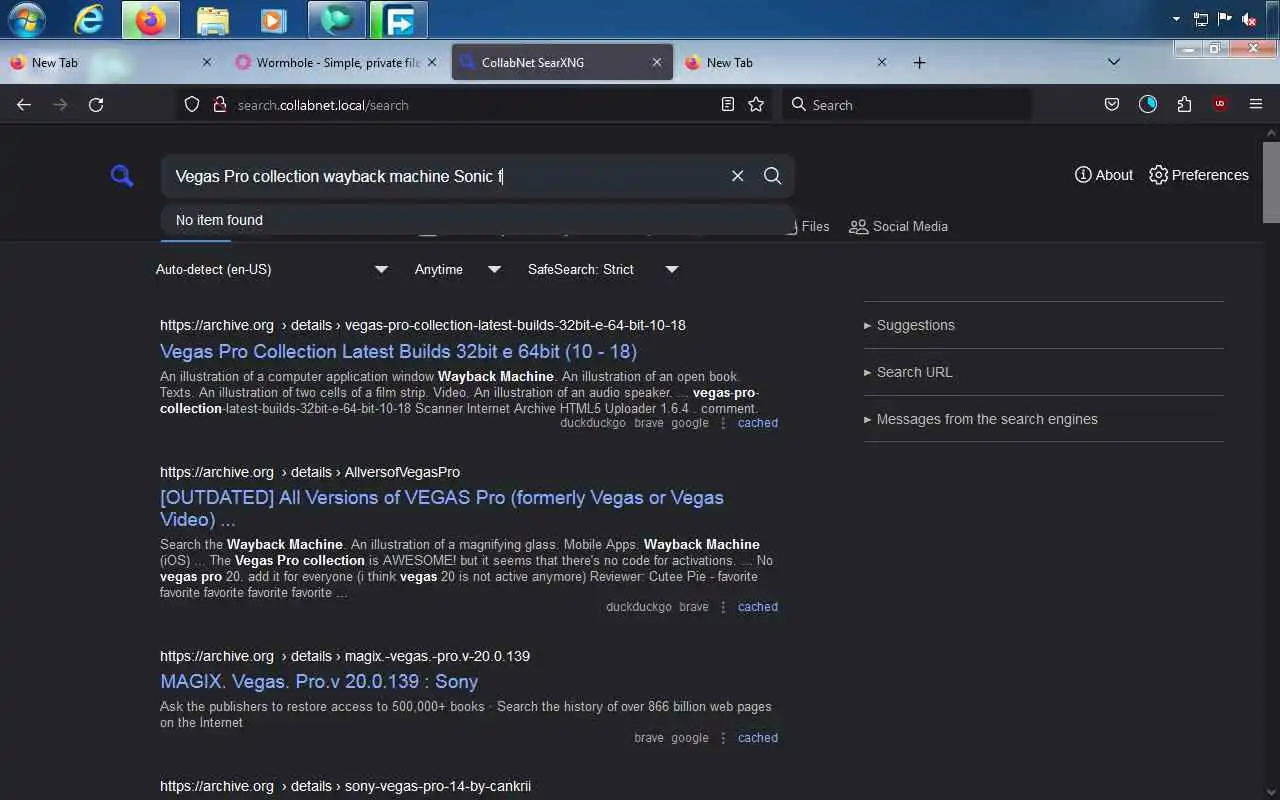Open cached link for the MAGIX result
1280x800 pixels.
758,738
